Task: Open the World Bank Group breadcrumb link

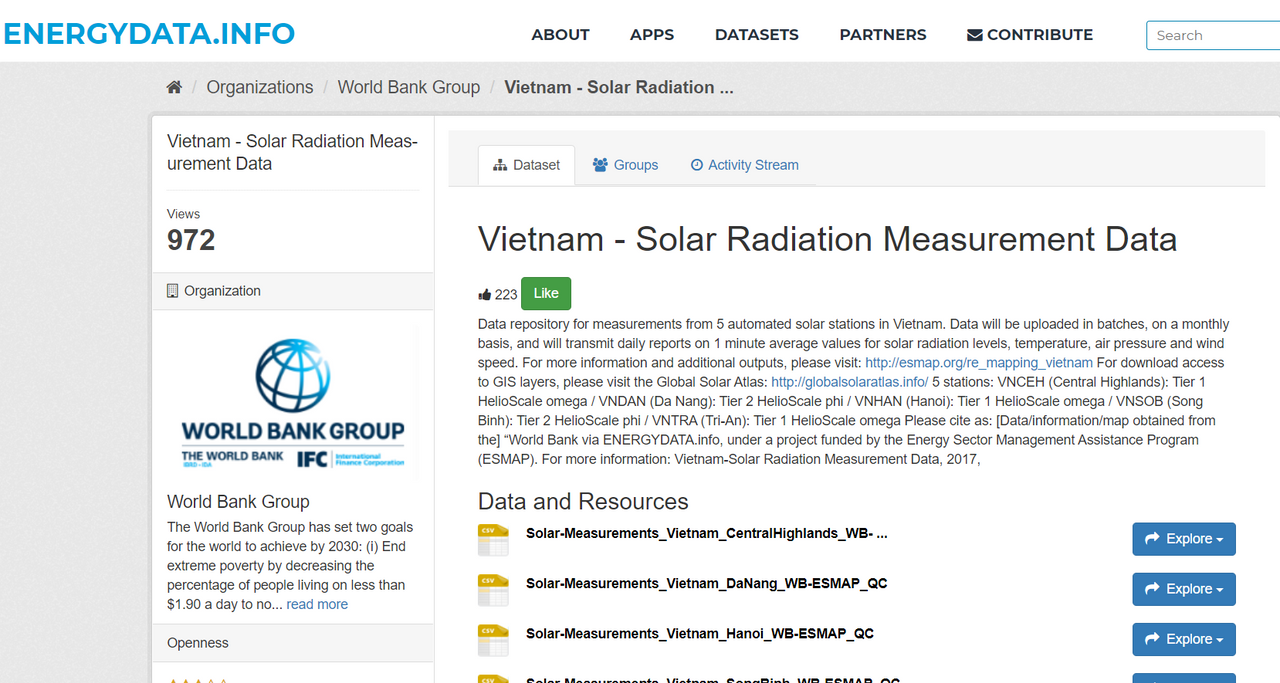Action: [x=408, y=87]
